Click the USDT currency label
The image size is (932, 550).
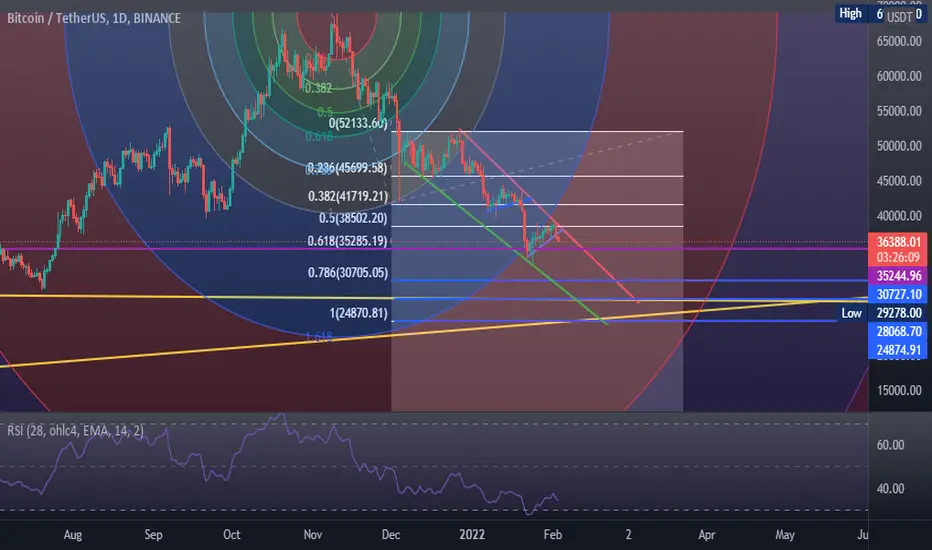899,17
